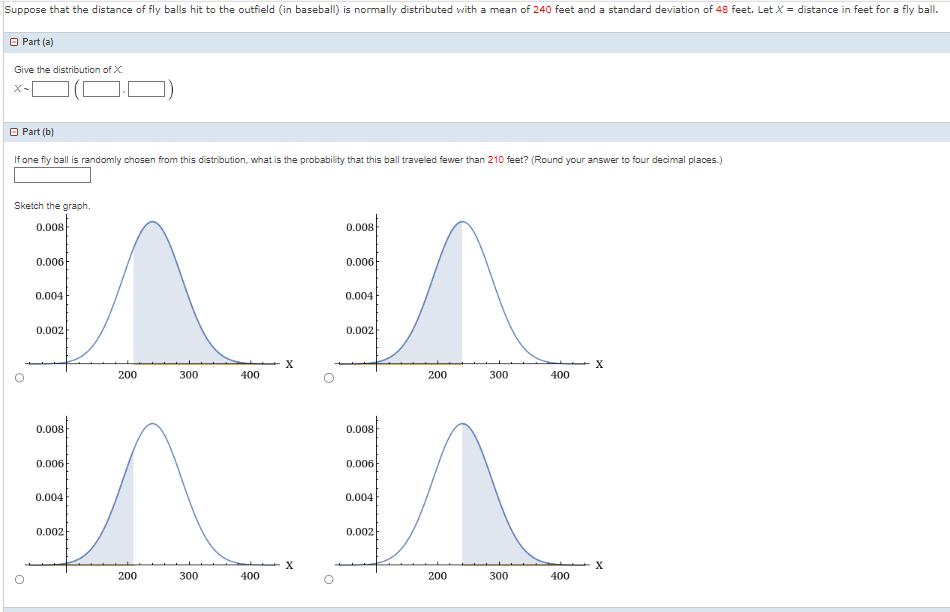The width and height of the screenshot is (950, 612).
Task: Select the radio button under the top-left graph
Action: [x=21, y=377]
